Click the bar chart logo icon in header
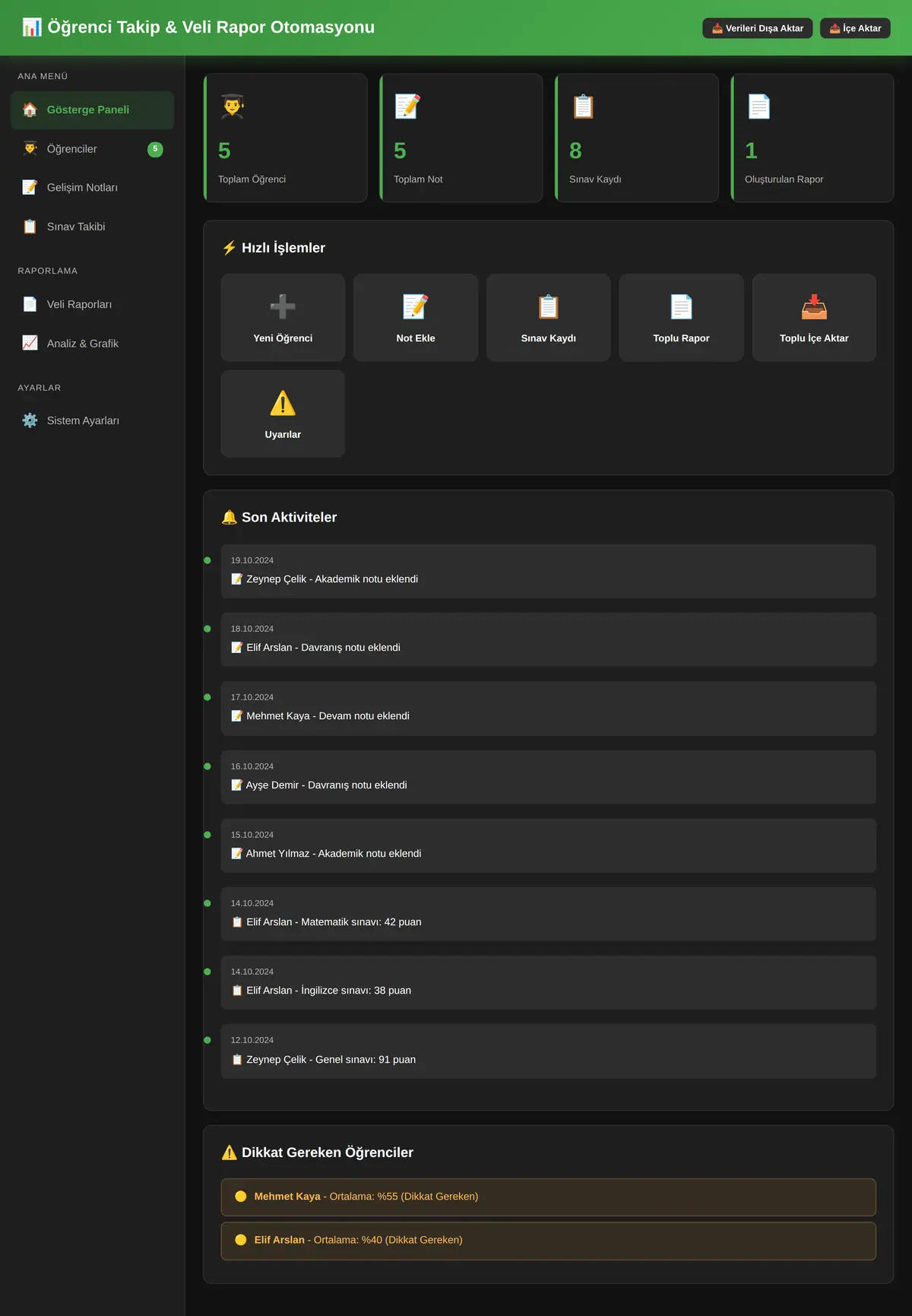Viewport: 912px width, 1316px height. point(32,27)
